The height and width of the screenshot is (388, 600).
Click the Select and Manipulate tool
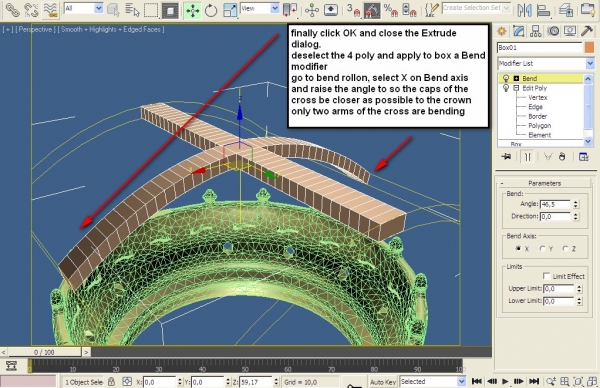click(312, 10)
